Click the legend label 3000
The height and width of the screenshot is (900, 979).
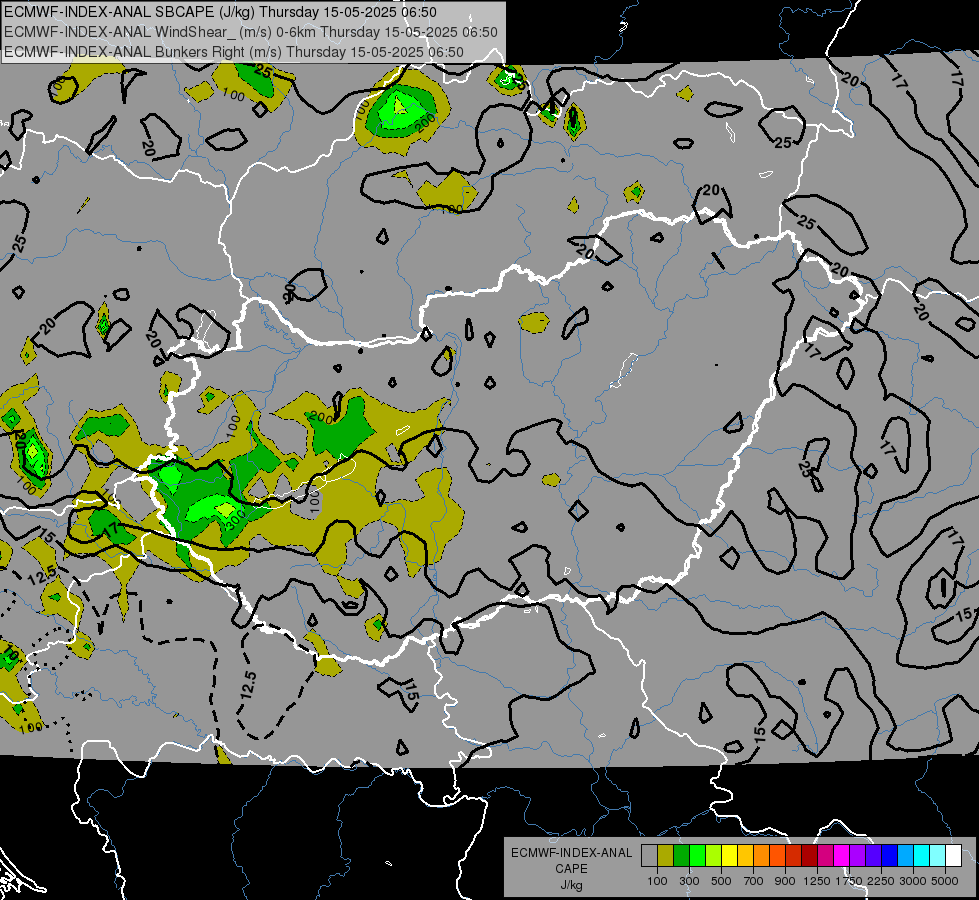click(913, 881)
